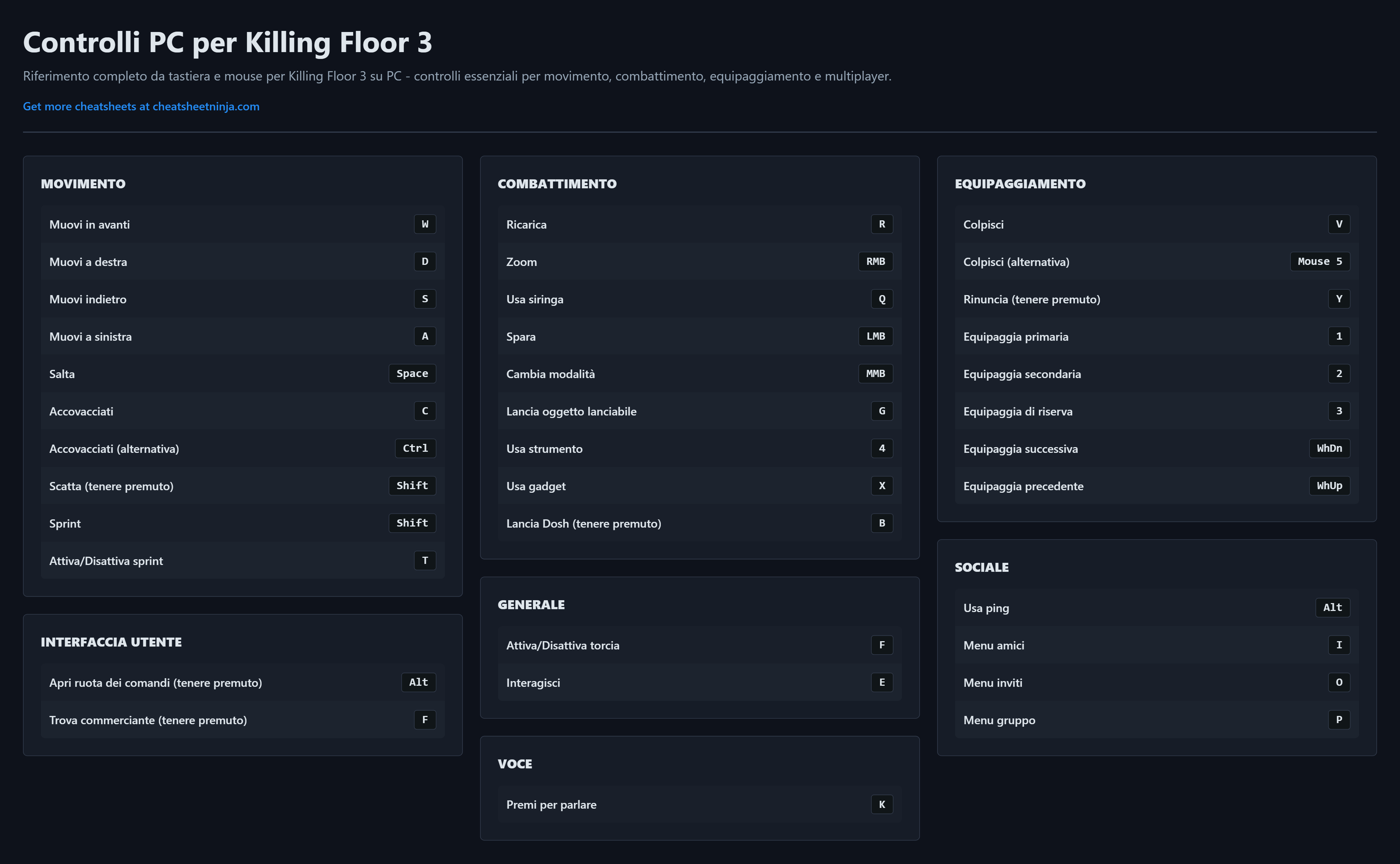Image resolution: width=1400 pixels, height=864 pixels.
Task: Select the EQUIPAGGIAMENTO section heading
Action: point(1019,184)
